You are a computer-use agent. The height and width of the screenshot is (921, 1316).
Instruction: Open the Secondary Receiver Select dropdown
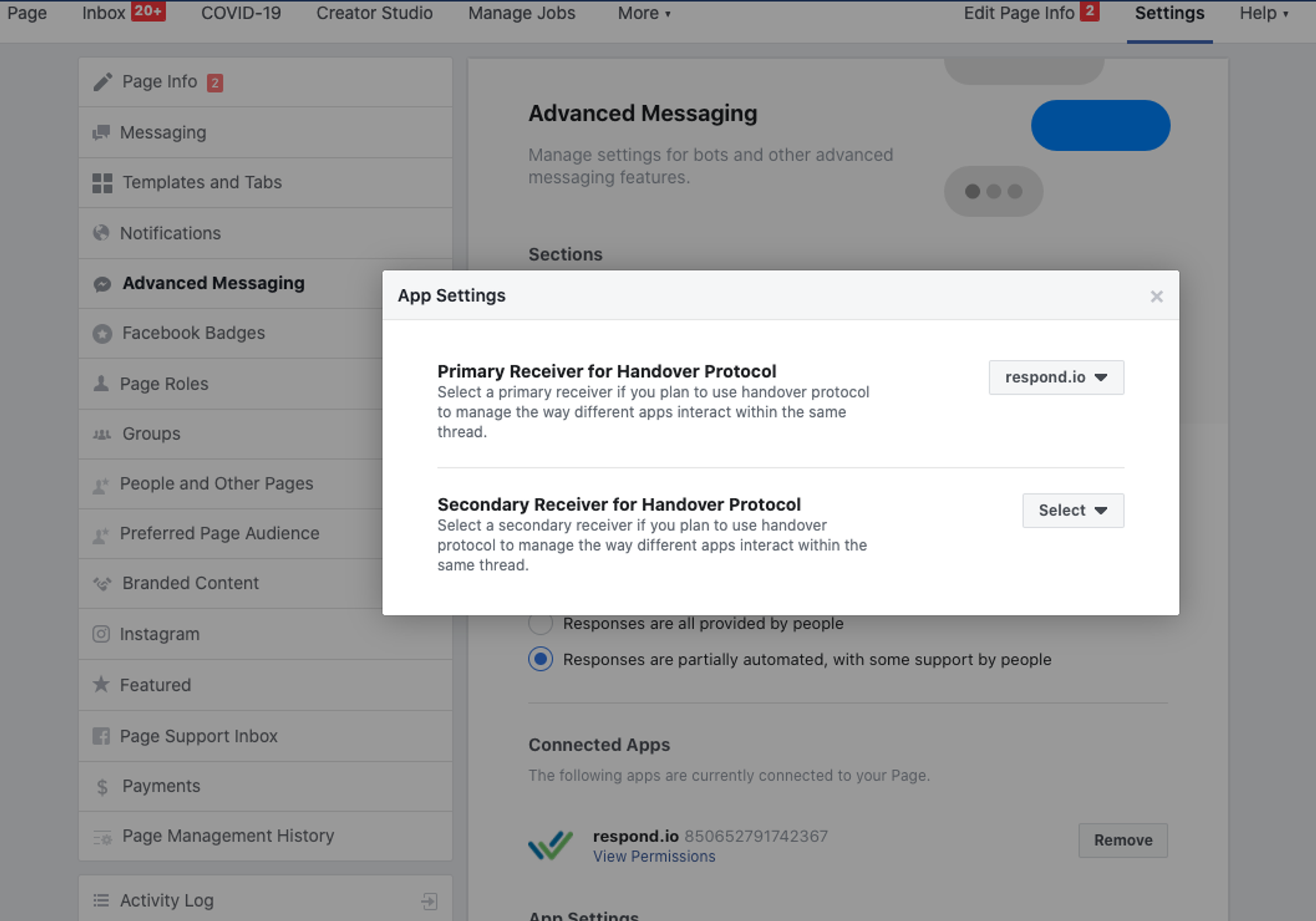(x=1073, y=510)
